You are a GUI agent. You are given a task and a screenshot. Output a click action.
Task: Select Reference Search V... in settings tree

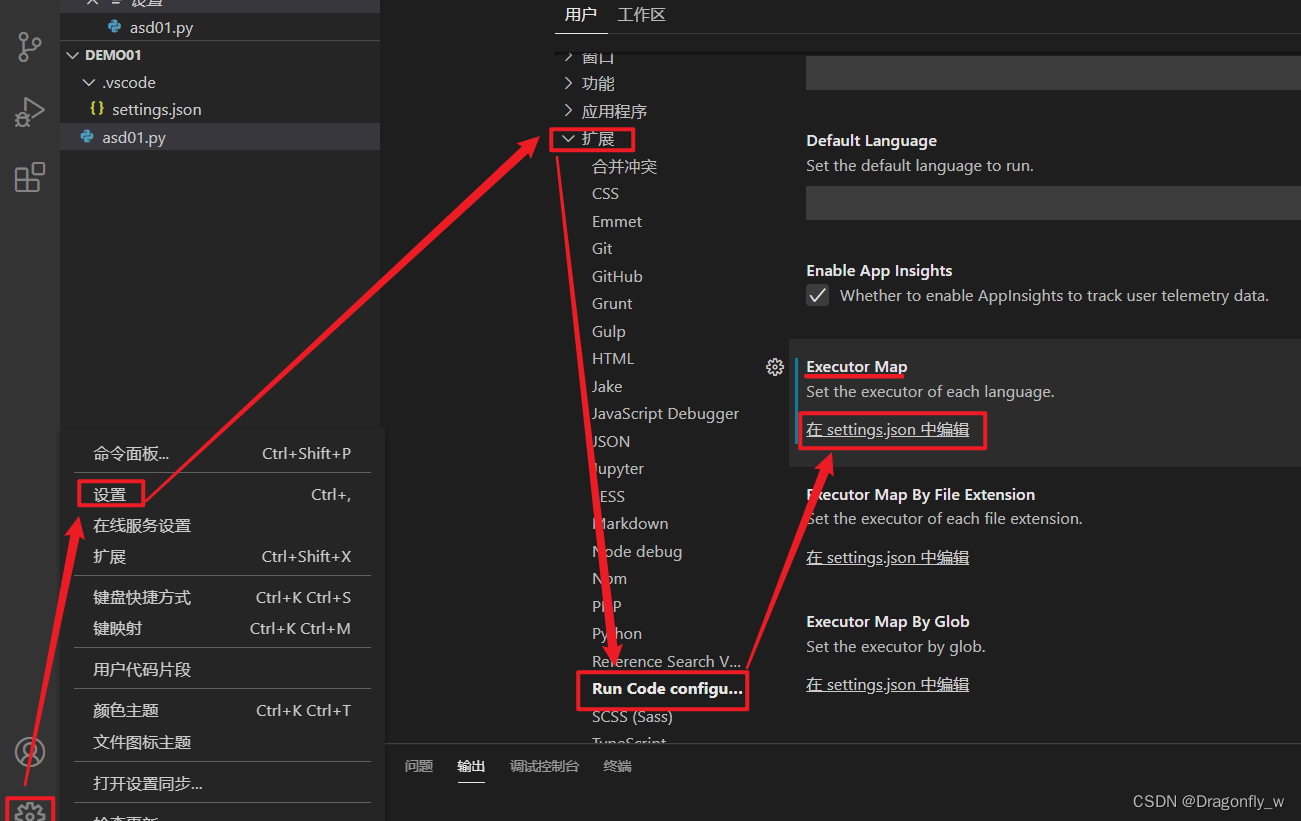click(x=667, y=661)
